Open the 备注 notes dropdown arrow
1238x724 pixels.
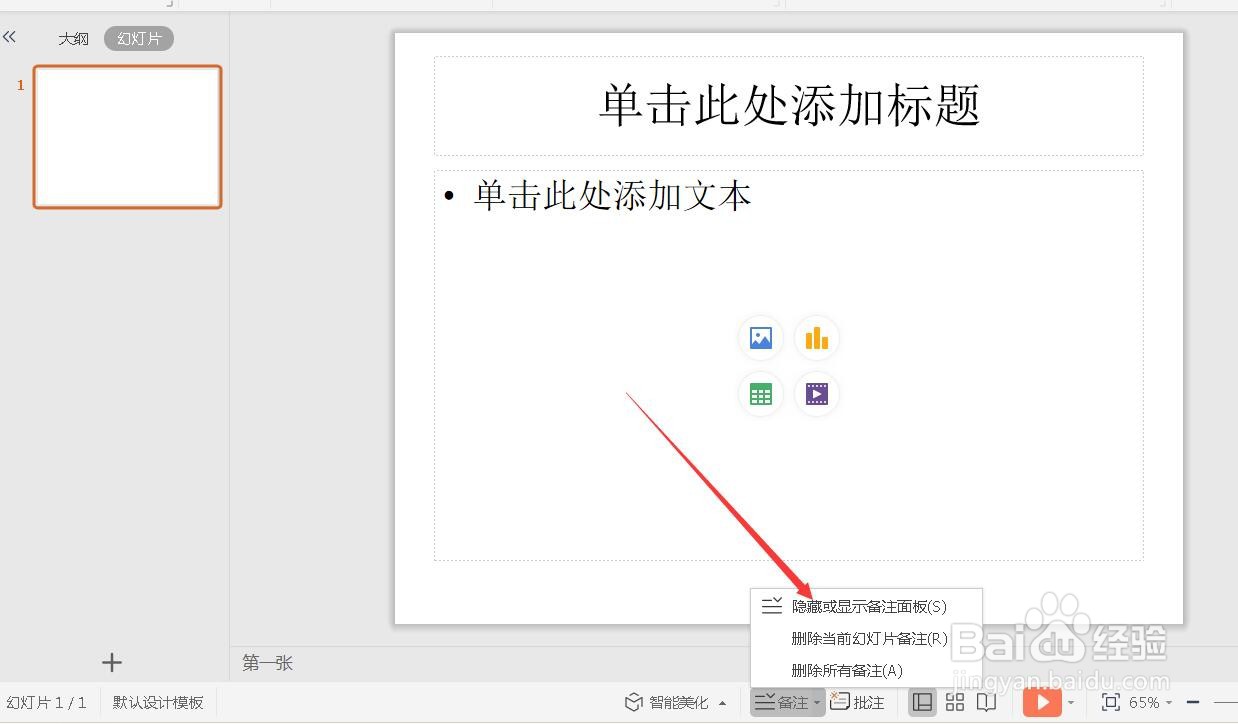[x=816, y=702]
